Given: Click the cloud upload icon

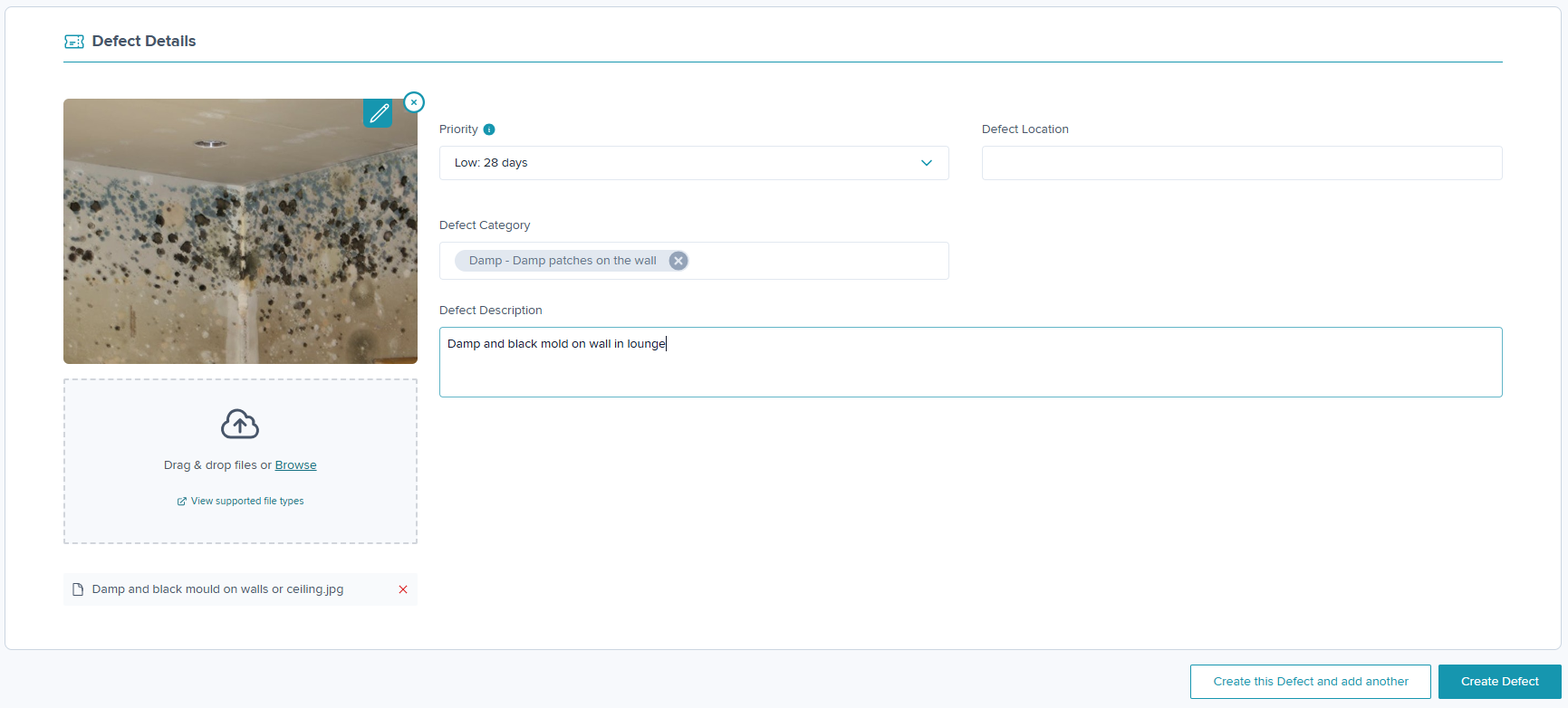Looking at the screenshot, I should (240, 424).
